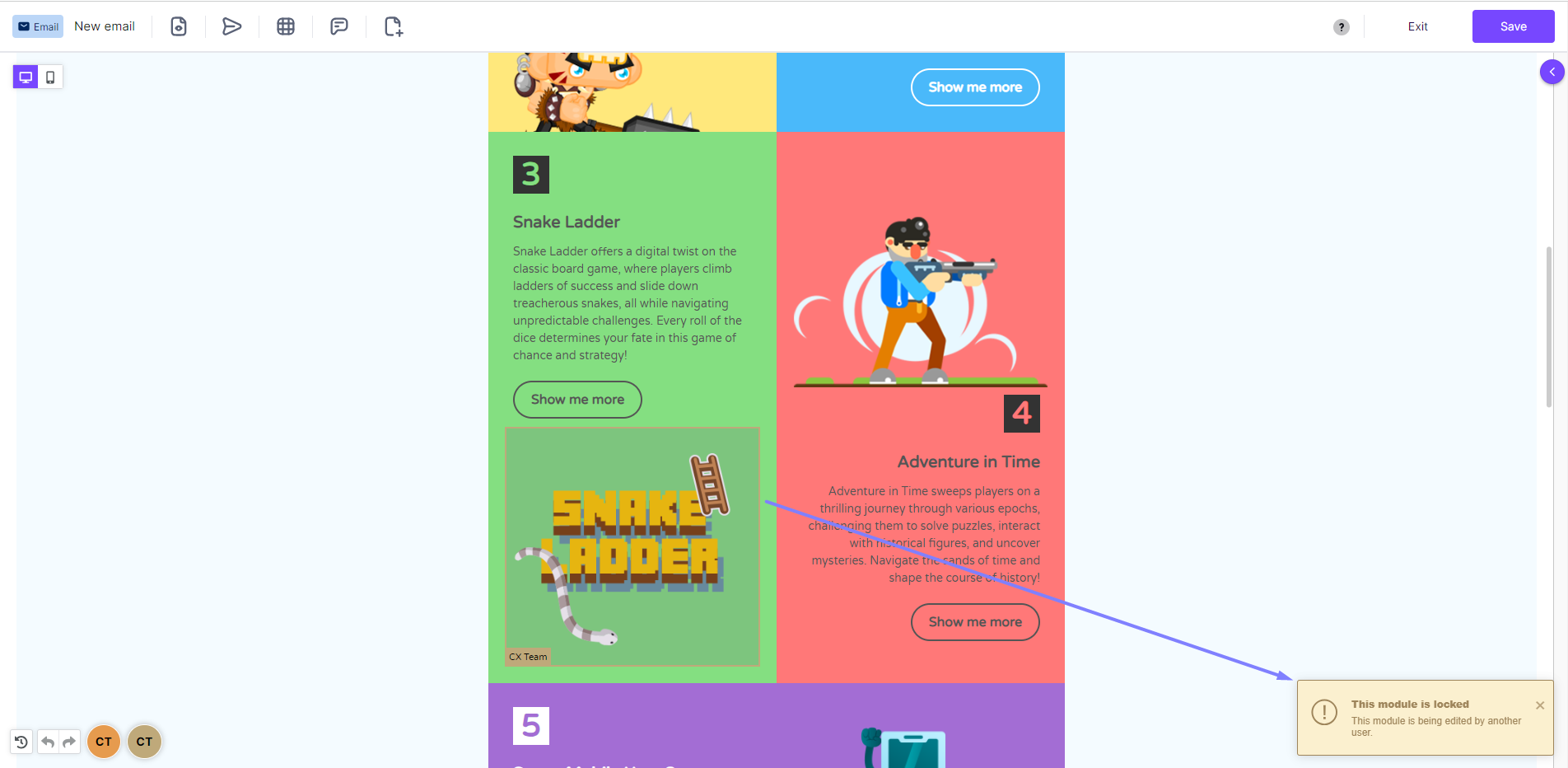Viewport: 1568px width, 768px height.
Task: Click the send test email icon
Action: click(x=231, y=26)
